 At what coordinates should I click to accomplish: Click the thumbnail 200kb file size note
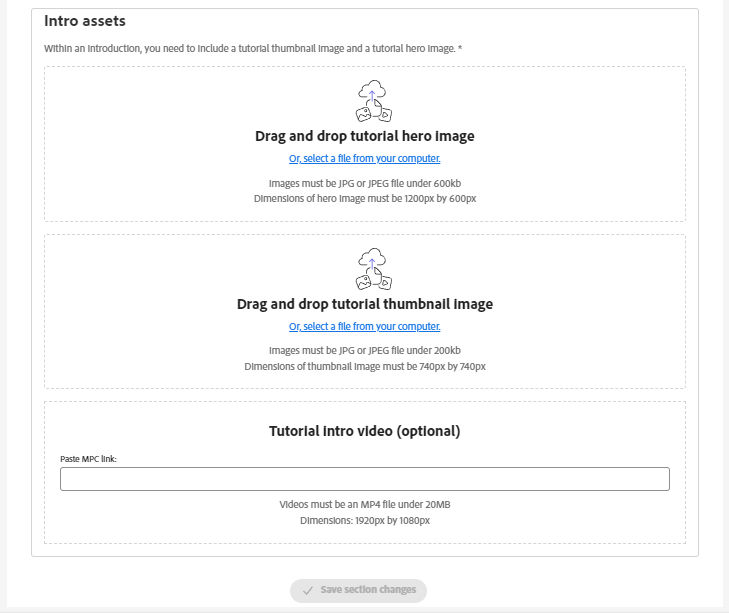tap(364, 351)
